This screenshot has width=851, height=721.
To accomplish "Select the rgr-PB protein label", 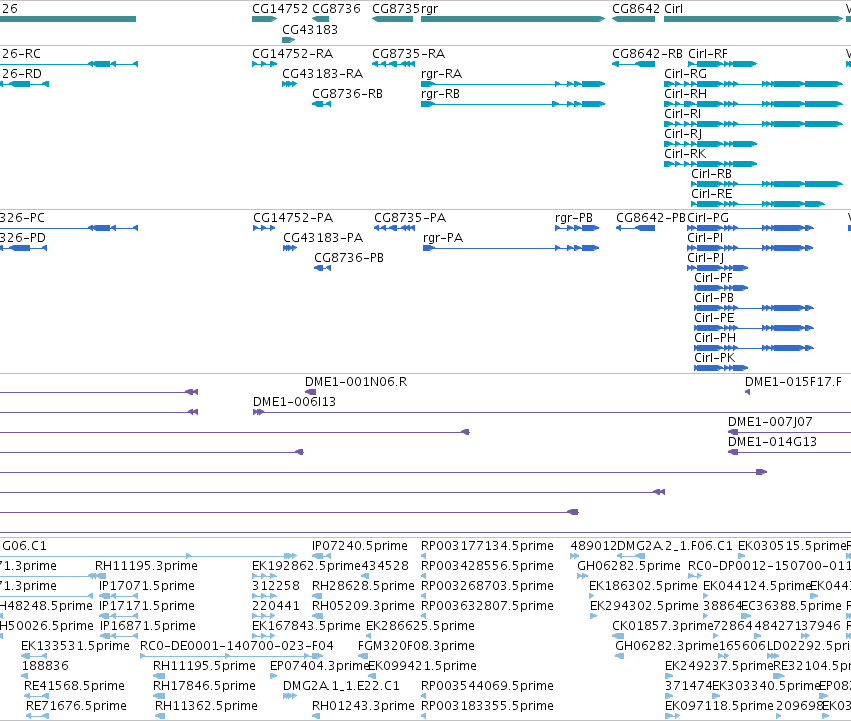I will click(574, 218).
